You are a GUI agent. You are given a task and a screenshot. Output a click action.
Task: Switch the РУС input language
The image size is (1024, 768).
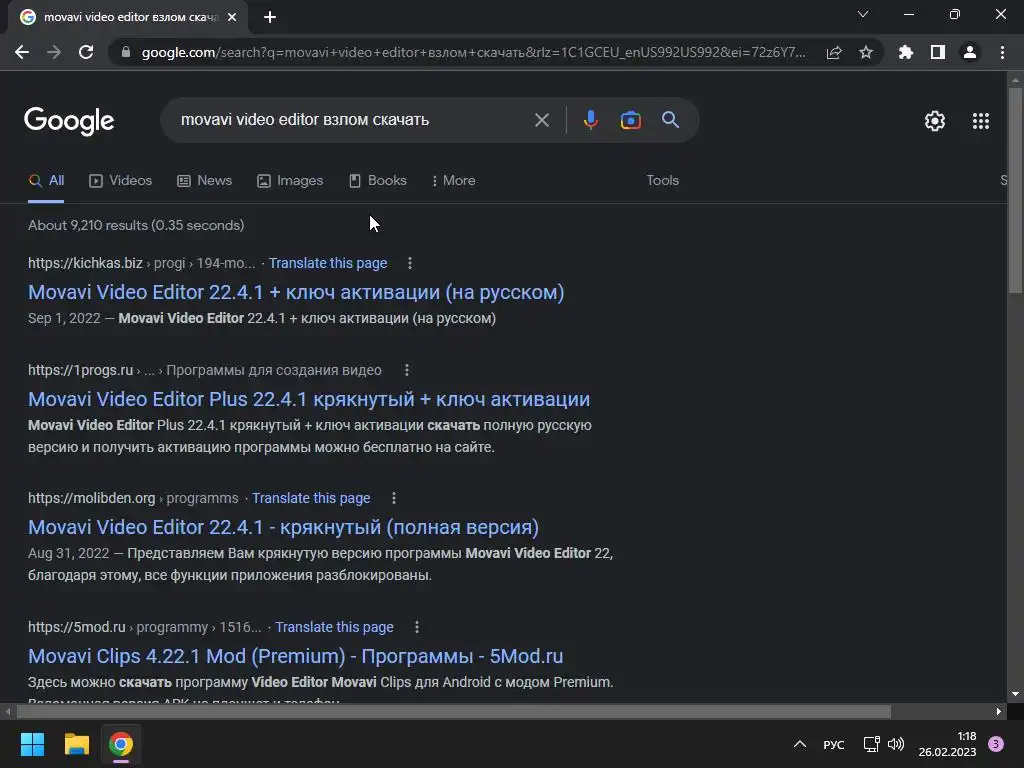pyautogui.click(x=833, y=744)
